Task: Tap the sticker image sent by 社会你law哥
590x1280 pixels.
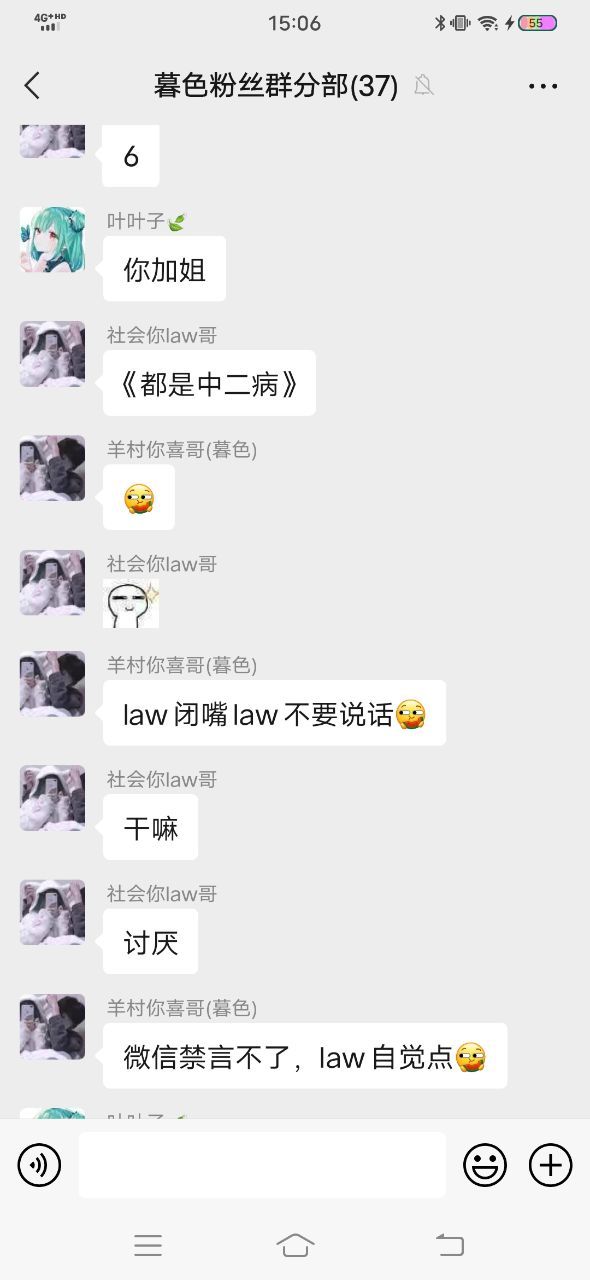Action: pos(131,604)
